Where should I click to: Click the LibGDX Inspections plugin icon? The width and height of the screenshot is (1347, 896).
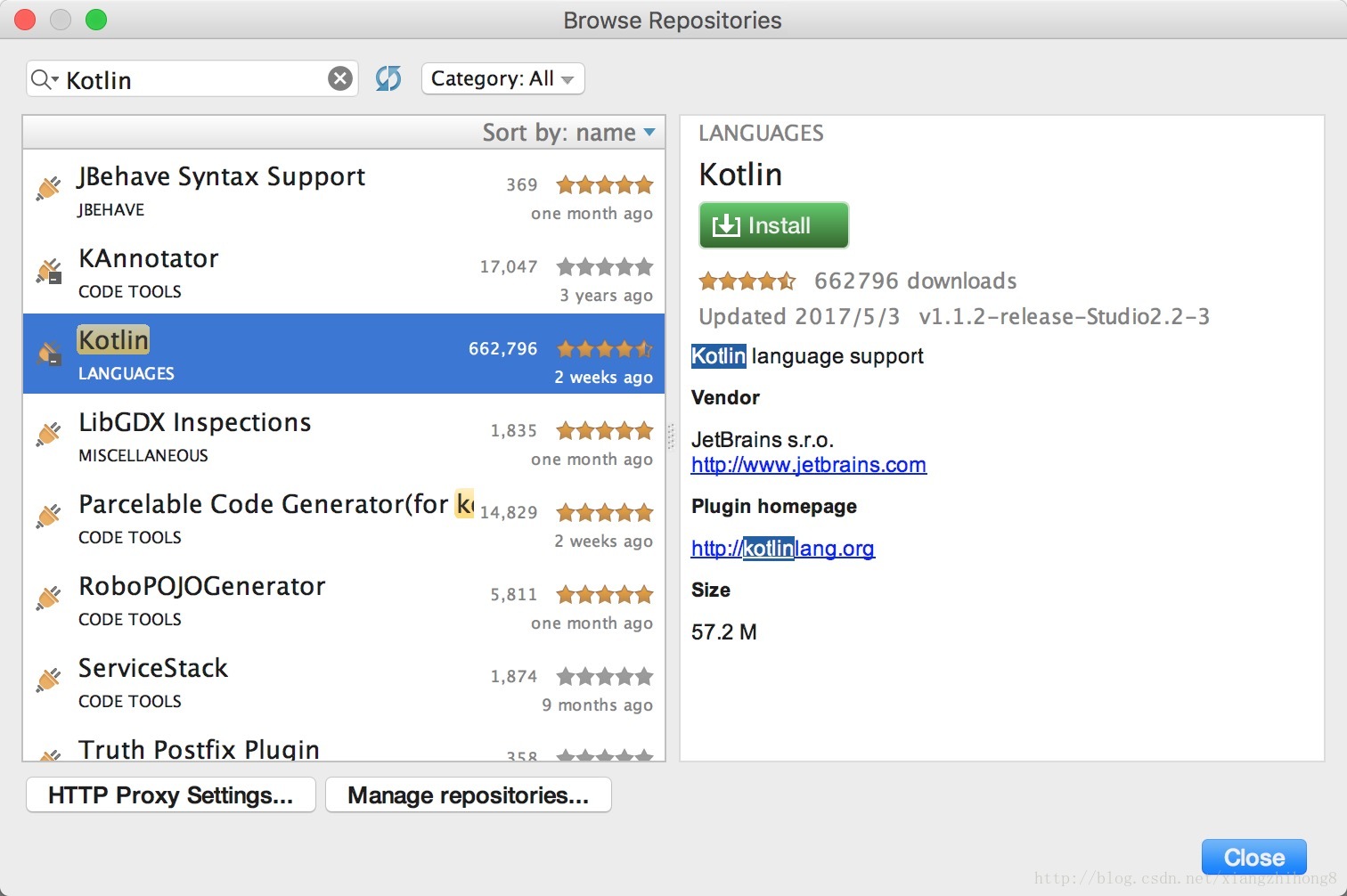coord(49,434)
